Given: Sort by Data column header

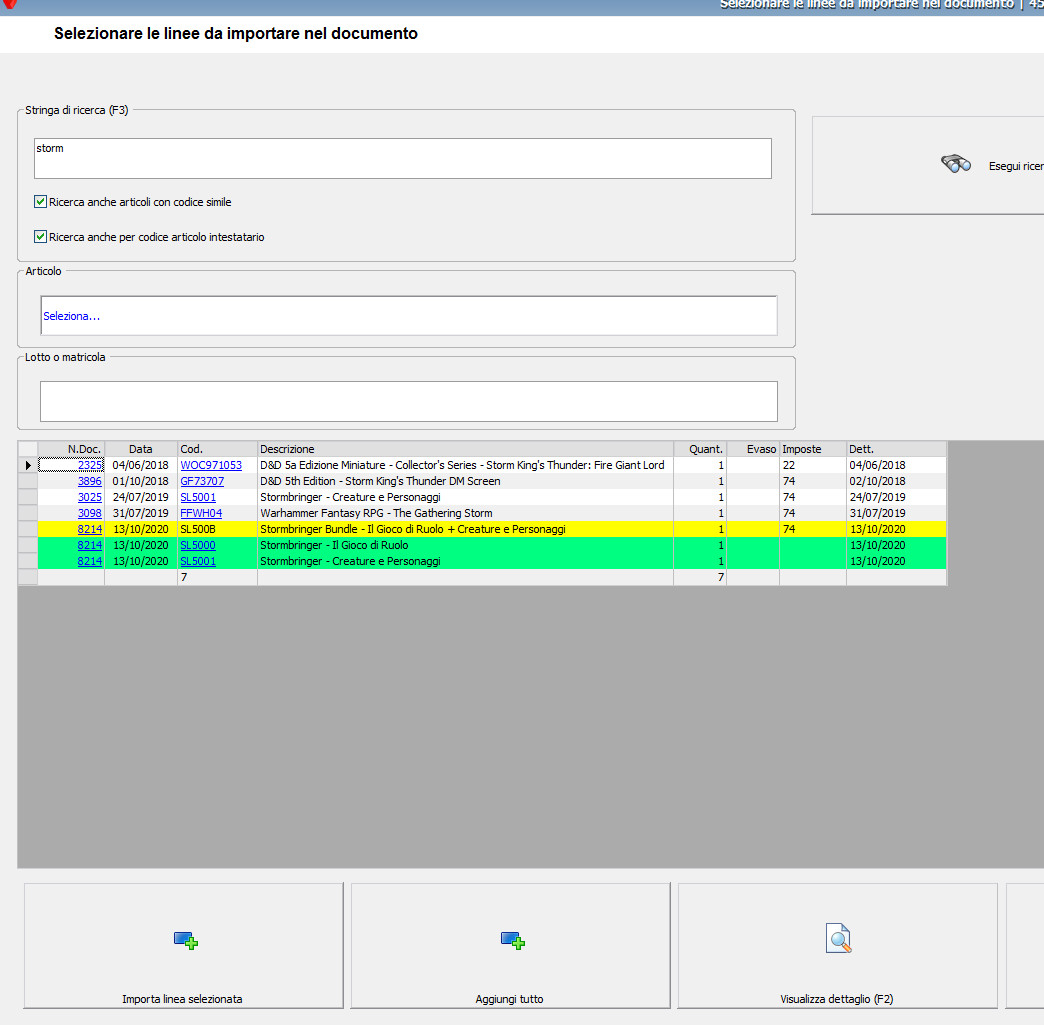Looking at the screenshot, I should [141, 449].
